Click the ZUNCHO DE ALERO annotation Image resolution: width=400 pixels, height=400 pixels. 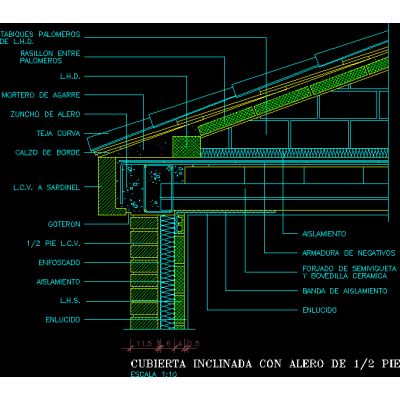[x=45, y=114]
